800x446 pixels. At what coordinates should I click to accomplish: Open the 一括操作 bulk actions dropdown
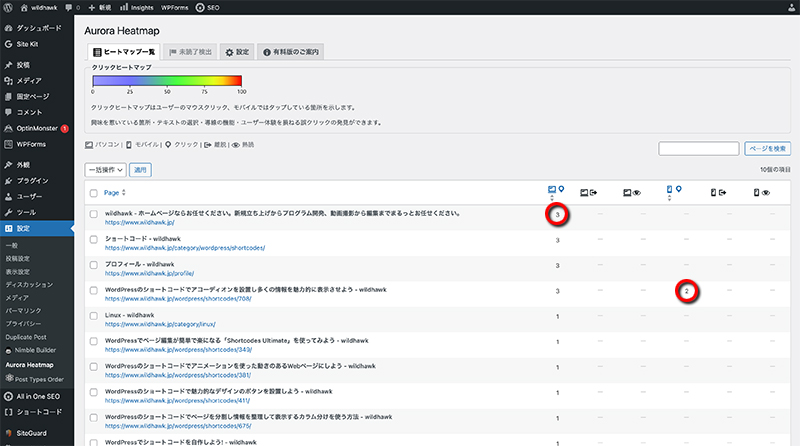pyautogui.click(x=106, y=171)
